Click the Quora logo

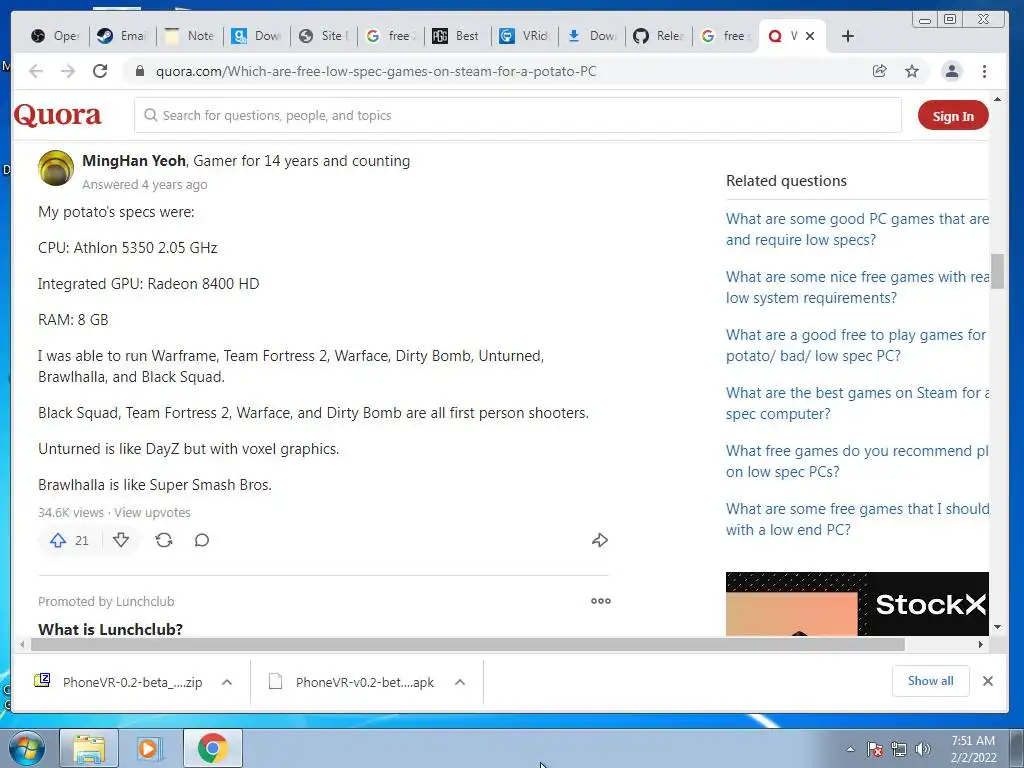(x=57, y=115)
